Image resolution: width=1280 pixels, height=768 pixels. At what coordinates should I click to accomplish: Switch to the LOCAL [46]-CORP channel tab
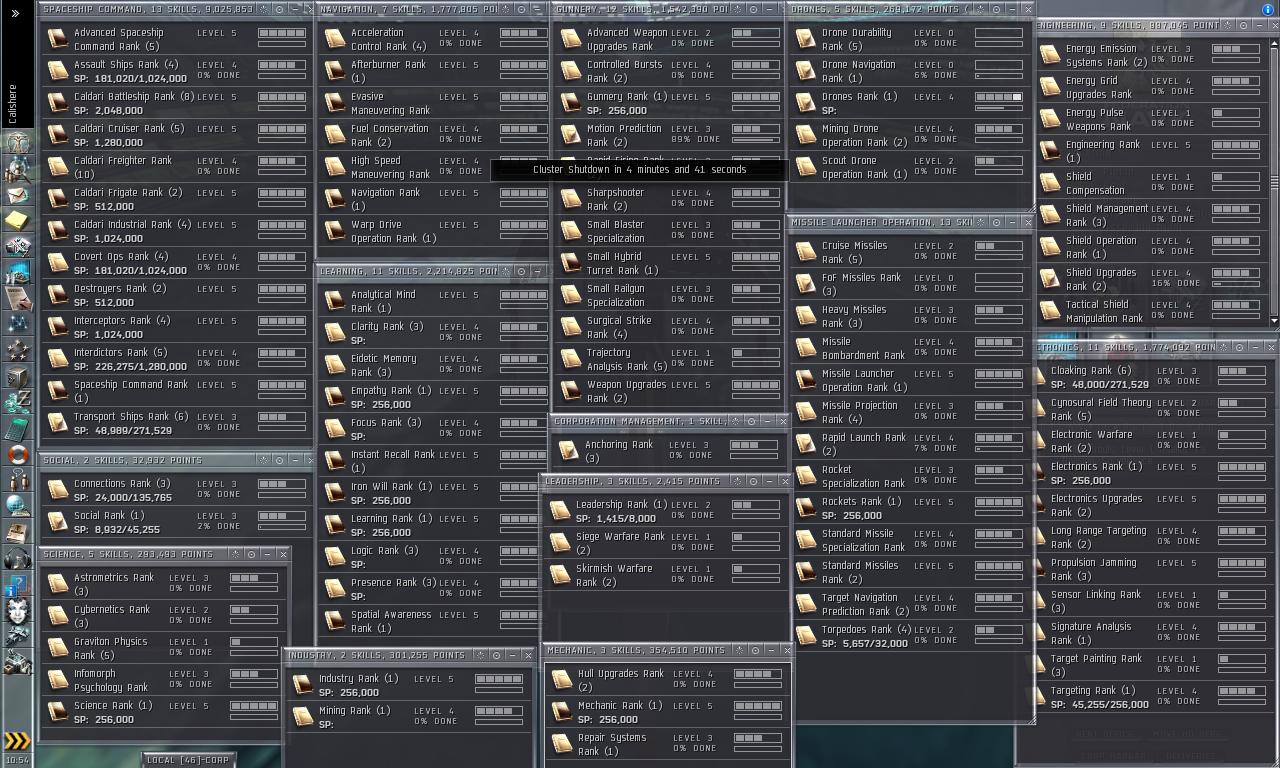[x=188, y=760]
